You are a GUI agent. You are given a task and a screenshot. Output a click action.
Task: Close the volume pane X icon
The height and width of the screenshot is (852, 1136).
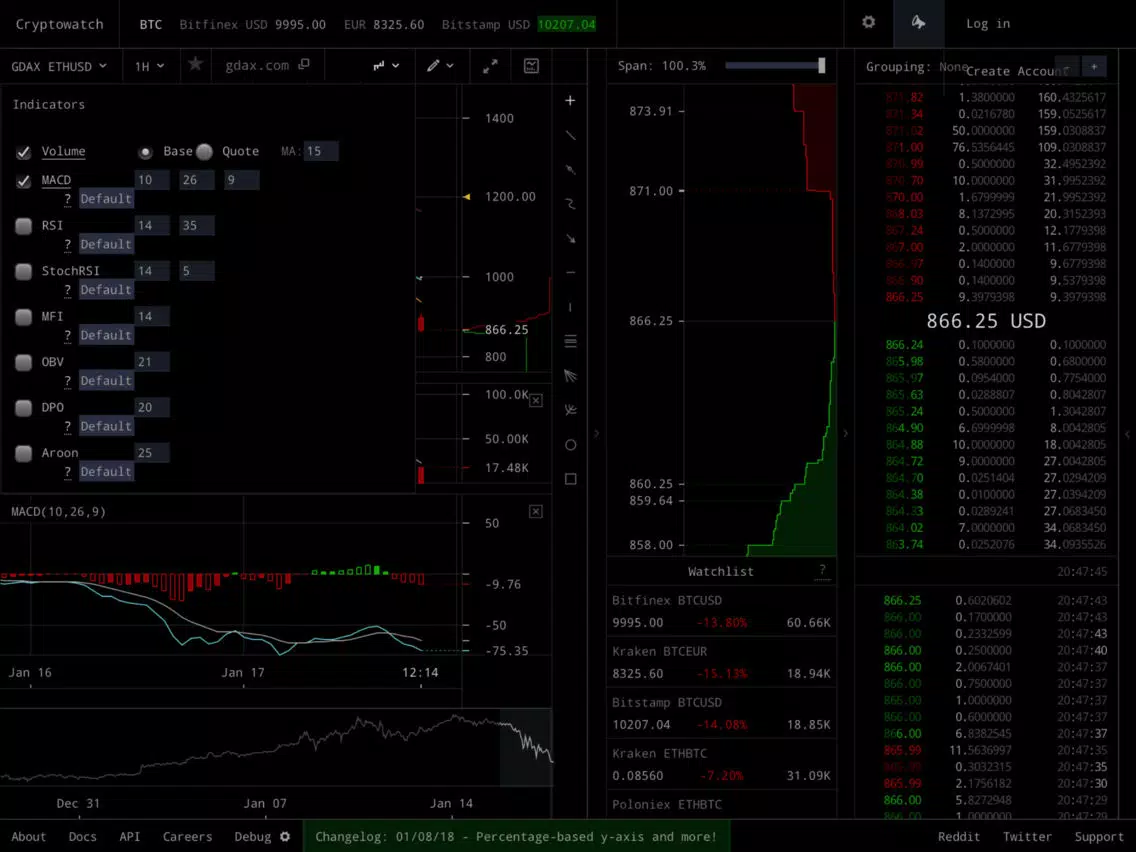tap(535, 401)
